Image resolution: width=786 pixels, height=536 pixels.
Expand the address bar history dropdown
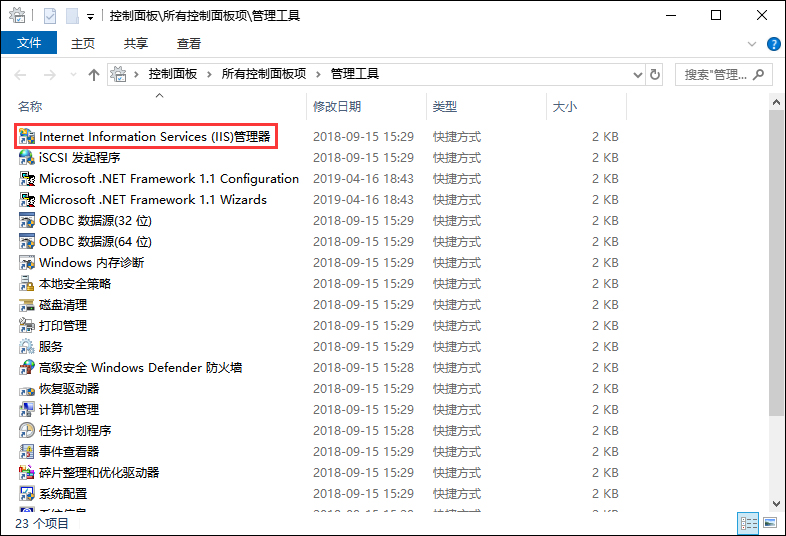[638, 75]
